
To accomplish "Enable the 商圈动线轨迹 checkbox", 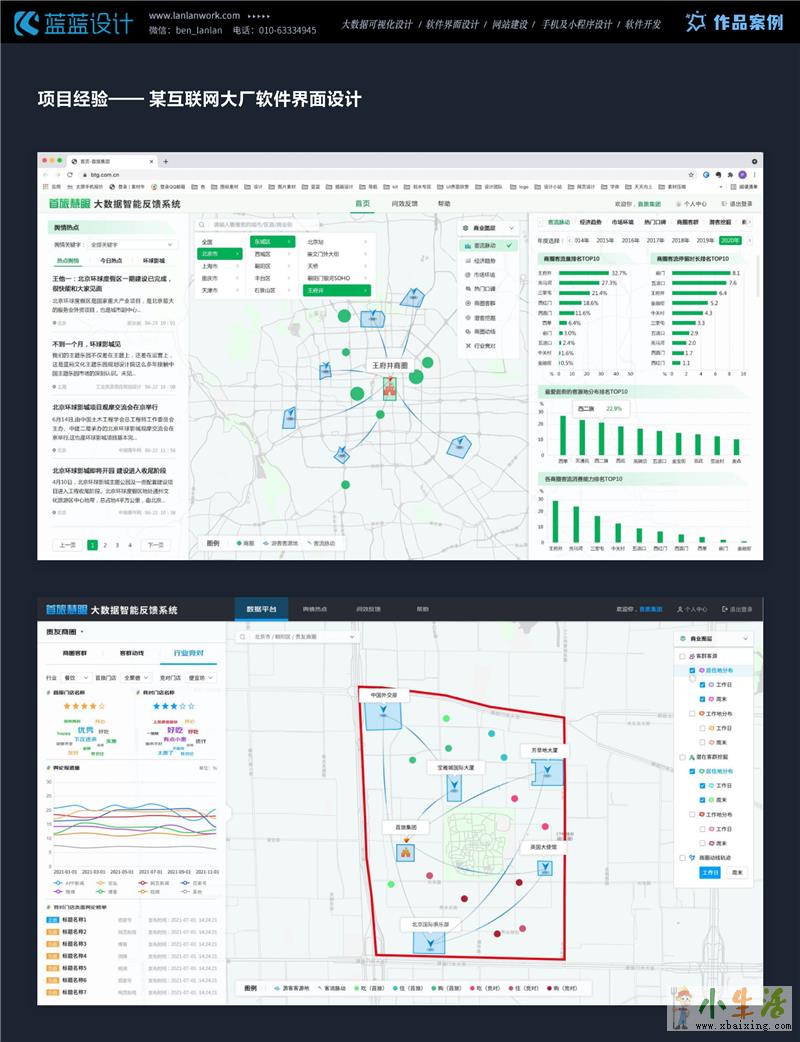I will point(682,857).
